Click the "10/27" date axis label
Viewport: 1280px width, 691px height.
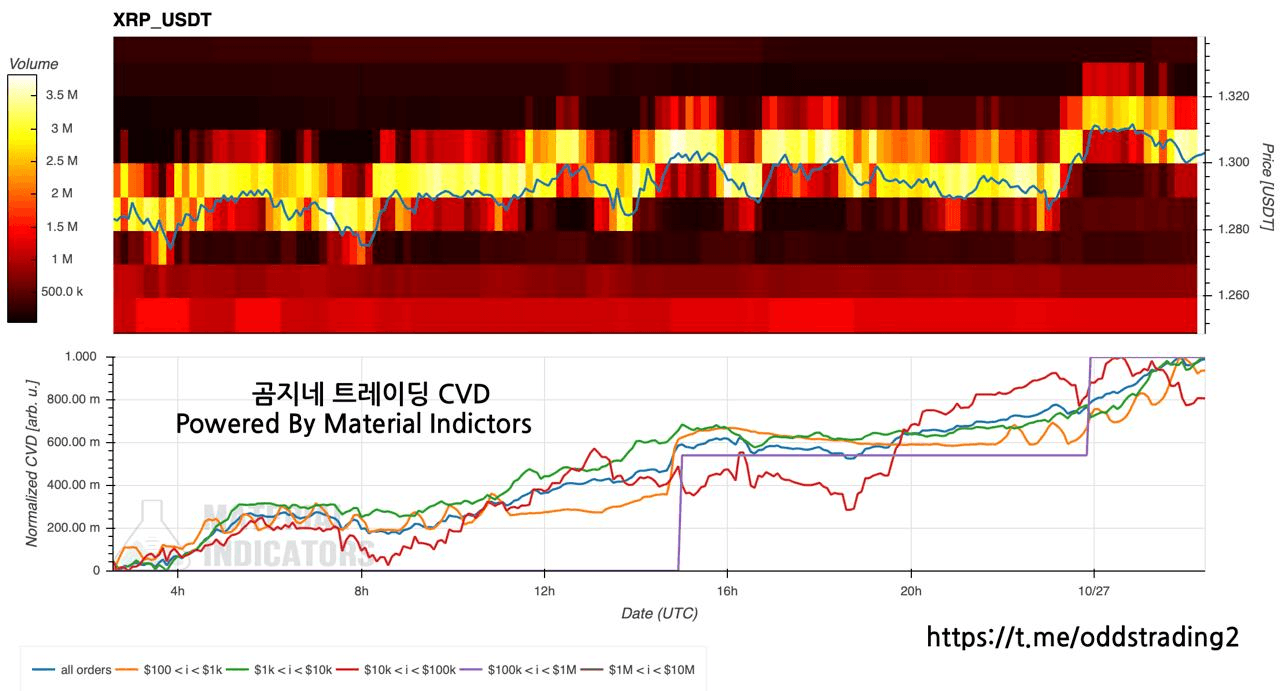click(1093, 589)
